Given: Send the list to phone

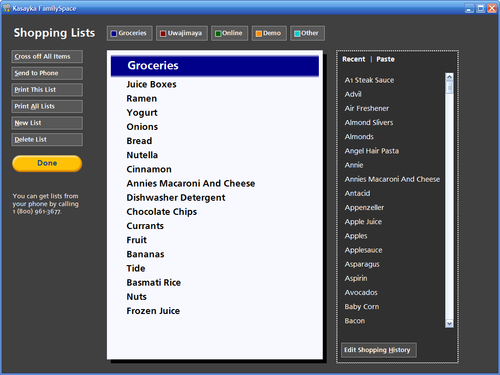Looking at the screenshot, I should pos(47,73).
